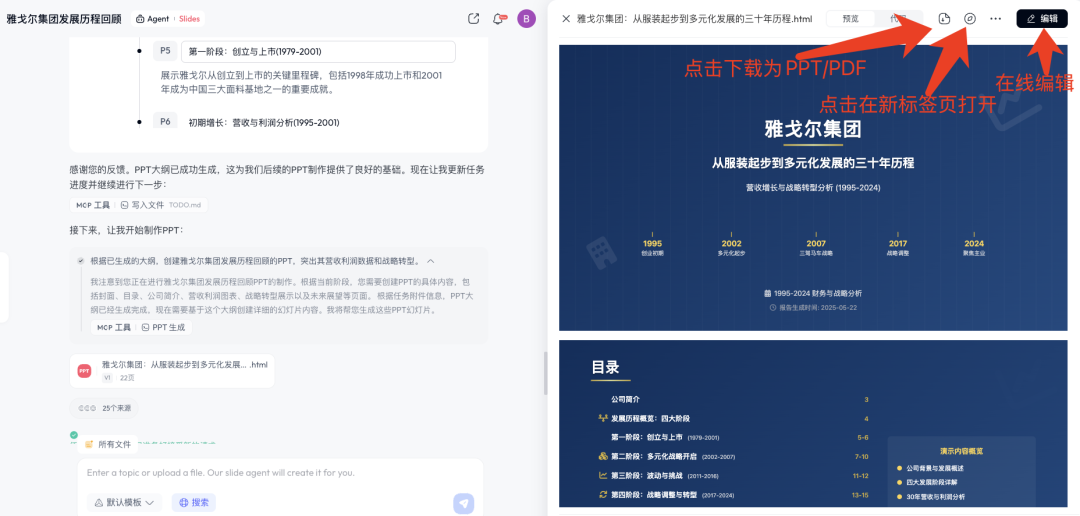
Task: Click the P5 outline title field
Action: click(x=318, y=52)
